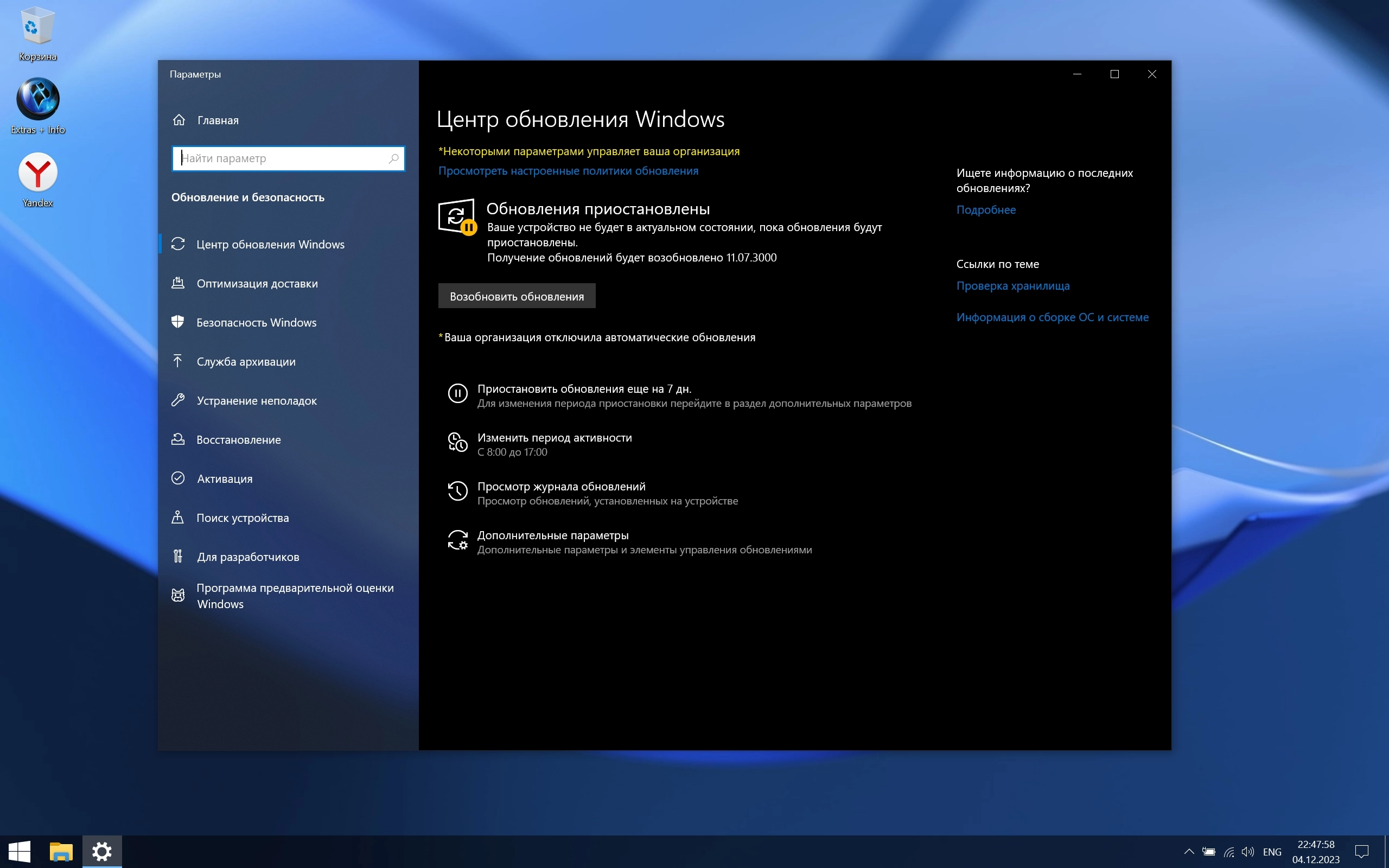The width and height of the screenshot is (1389, 868).
Task: Go to Recovery (Восстановление) section
Action: pos(238,440)
